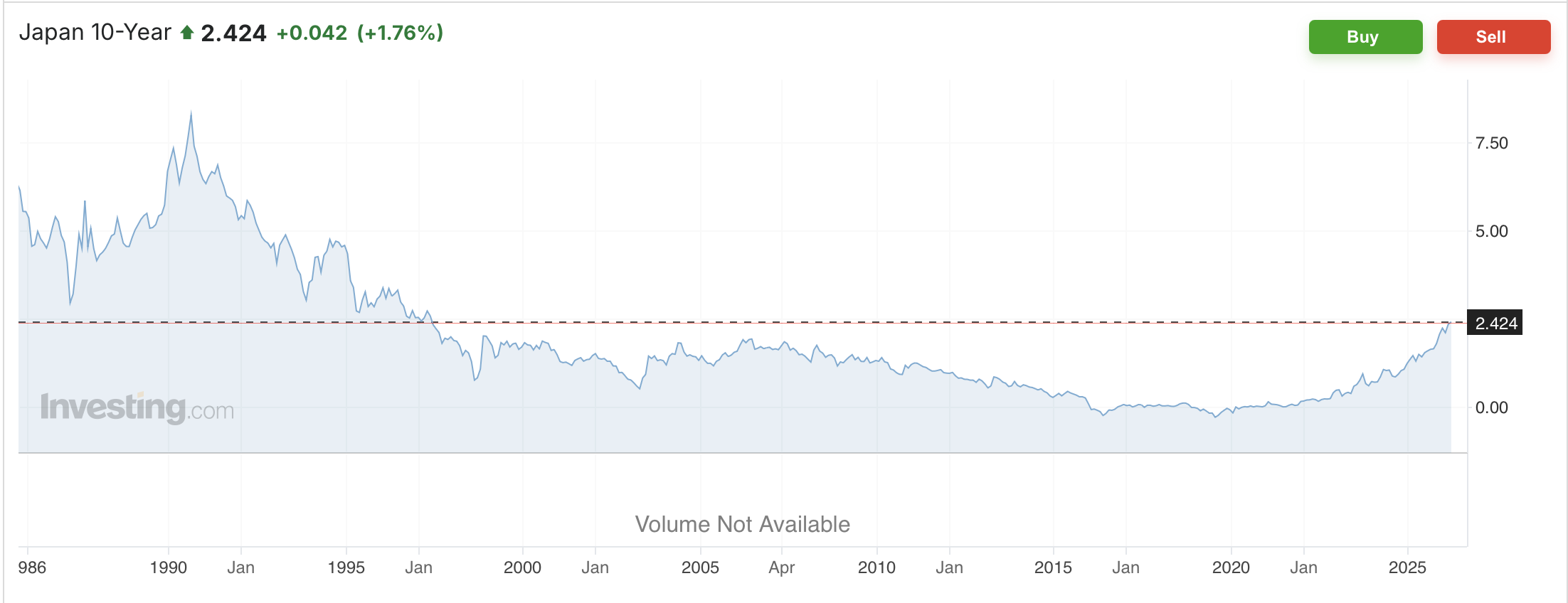Click the +0.042 change value

[x=312, y=33]
